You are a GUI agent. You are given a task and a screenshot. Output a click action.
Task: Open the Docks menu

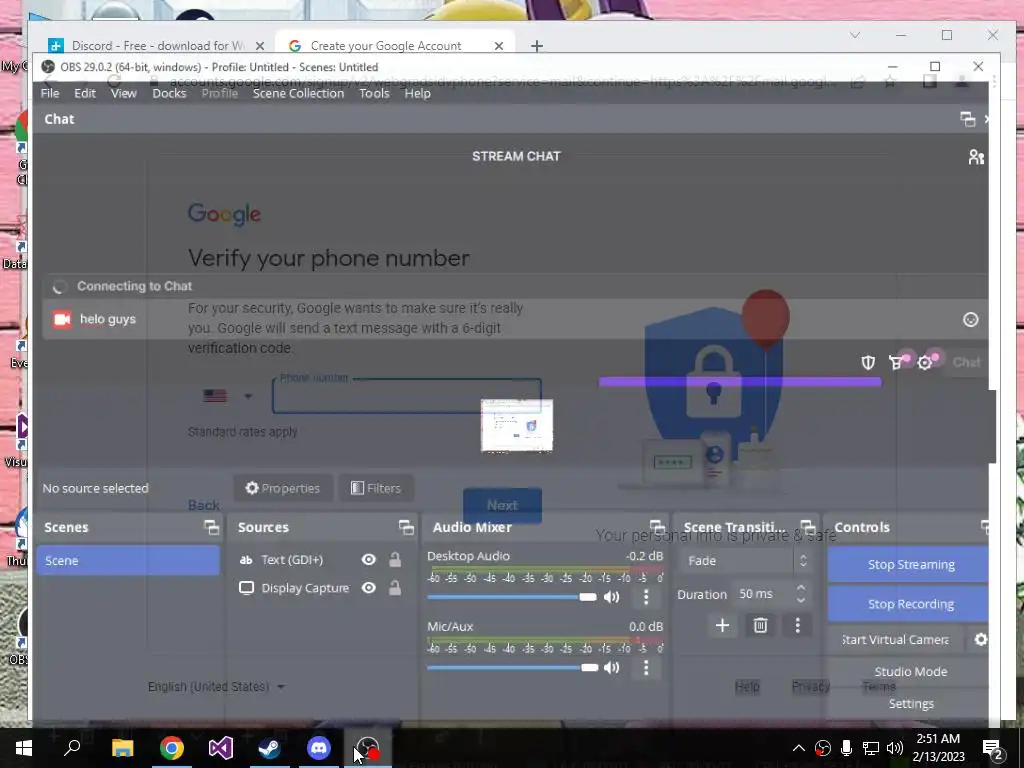[169, 93]
